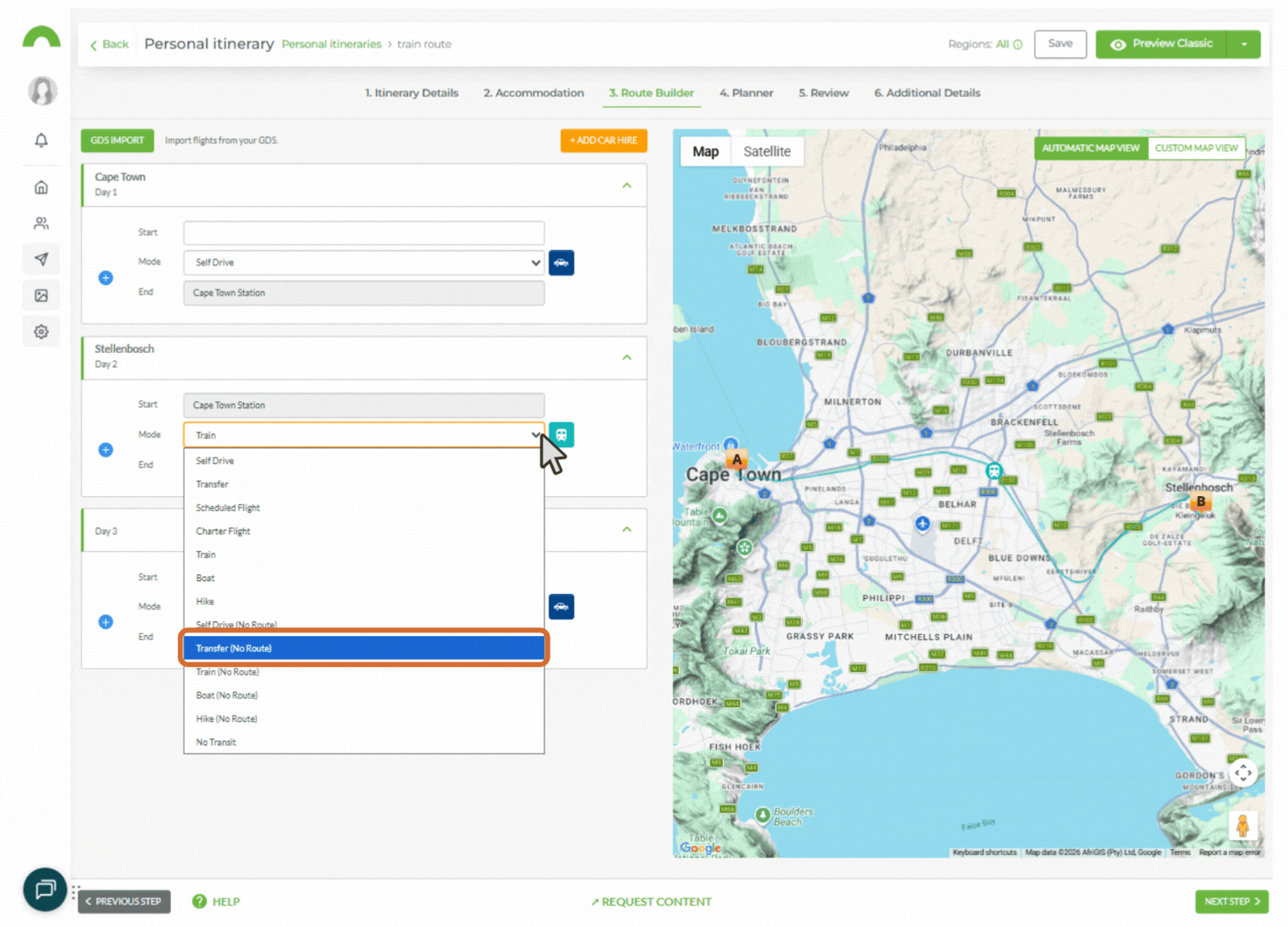This screenshot has height=927, width=1288.
Task: Open the chat support bubble
Action: click(x=45, y=888)
